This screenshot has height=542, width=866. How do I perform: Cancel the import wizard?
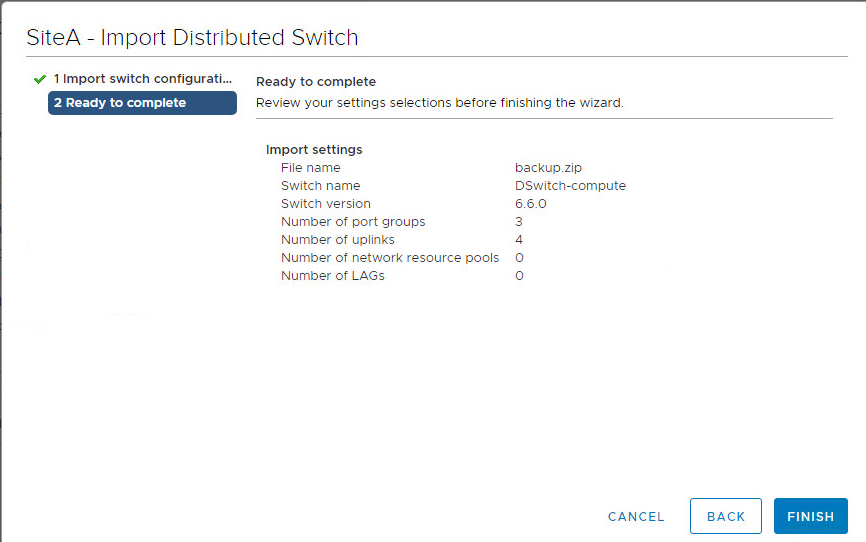636,517
